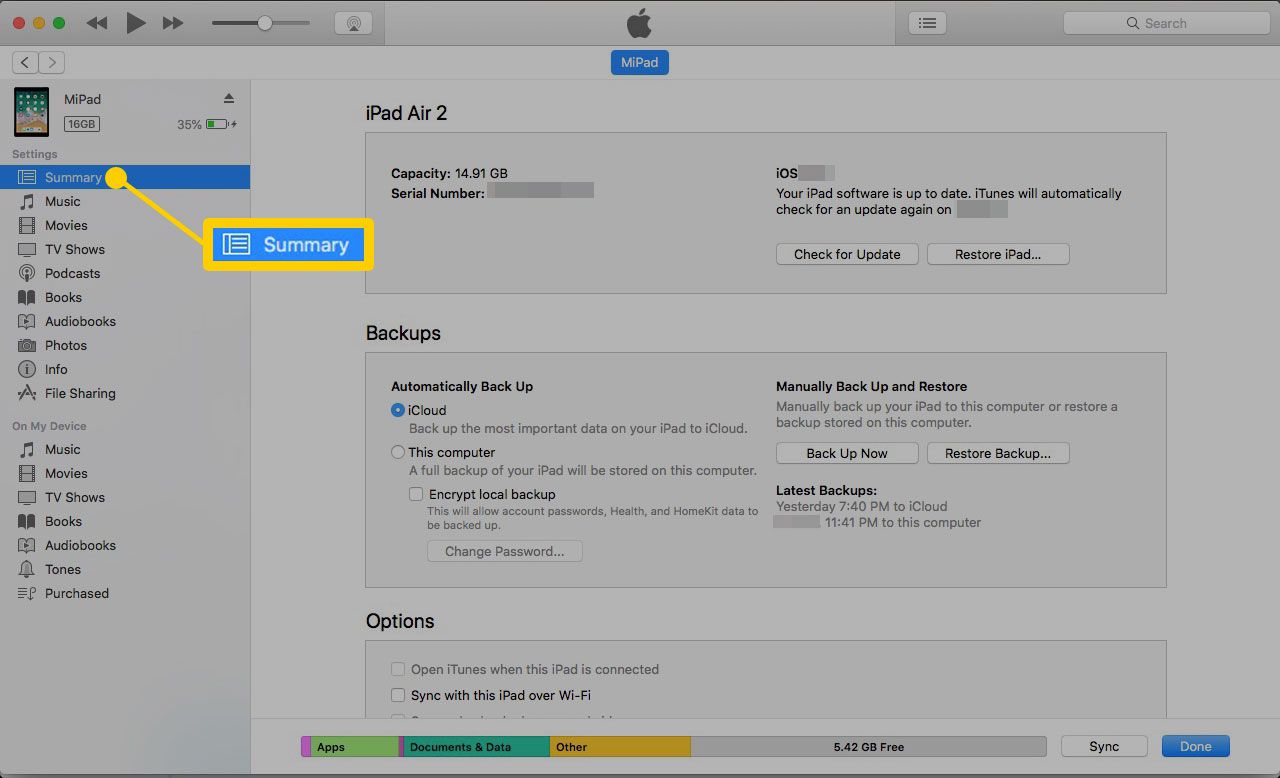Adjust the volume slider knob
This screenshot has height=778, width=1280.
point(265,23)
